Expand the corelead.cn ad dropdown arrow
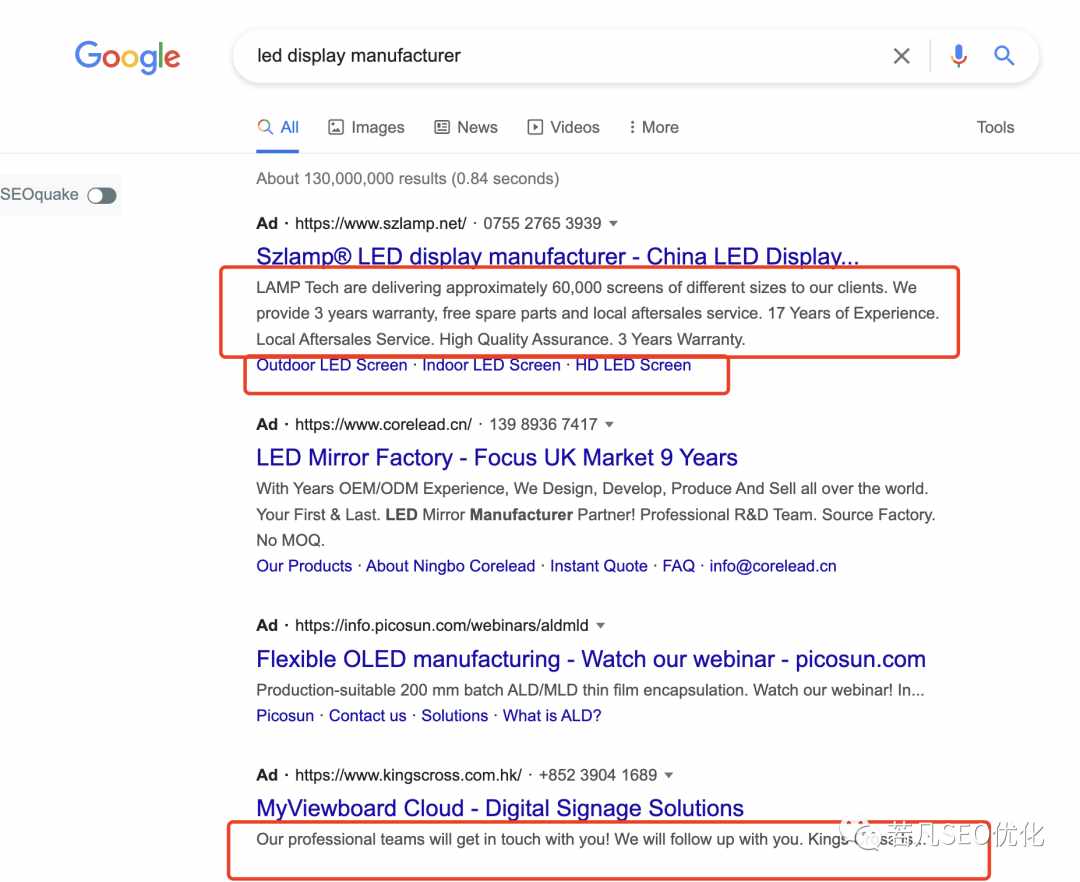Viewport: 1080px width, 882px height. click(x=609, y=425)
